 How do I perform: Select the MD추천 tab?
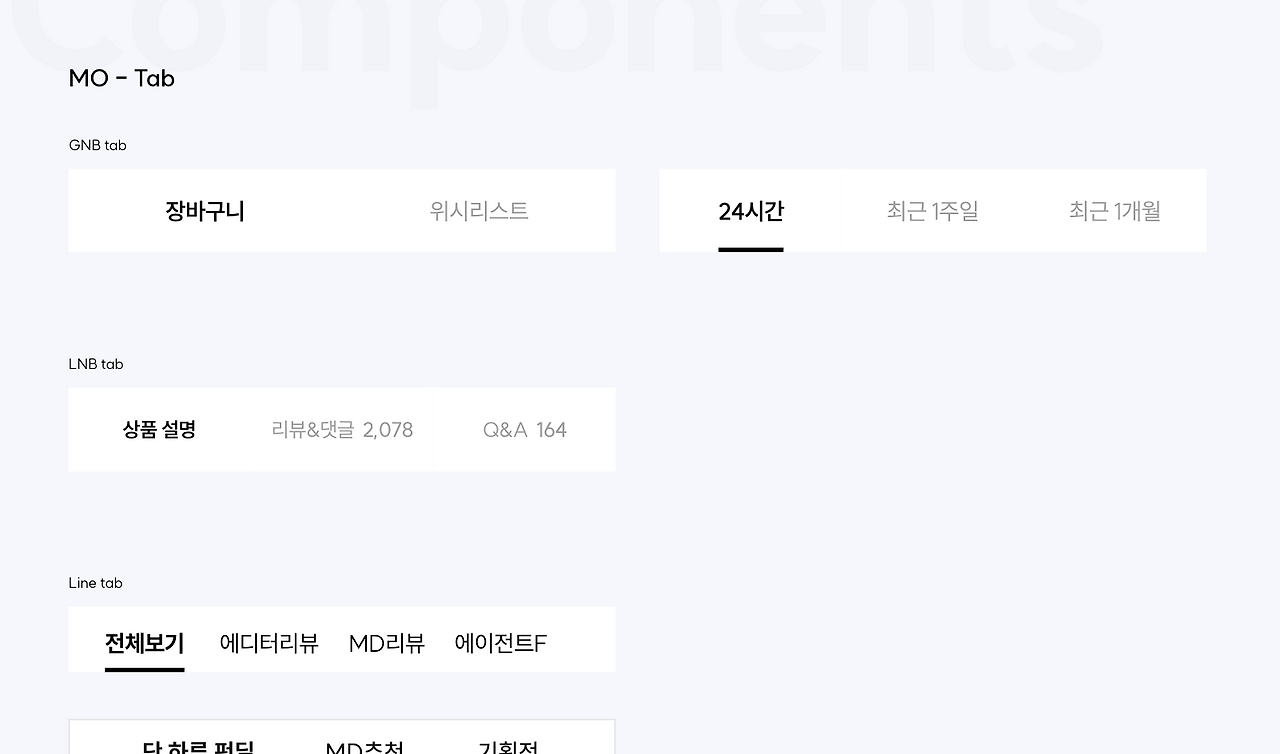(x=363, y=748)
